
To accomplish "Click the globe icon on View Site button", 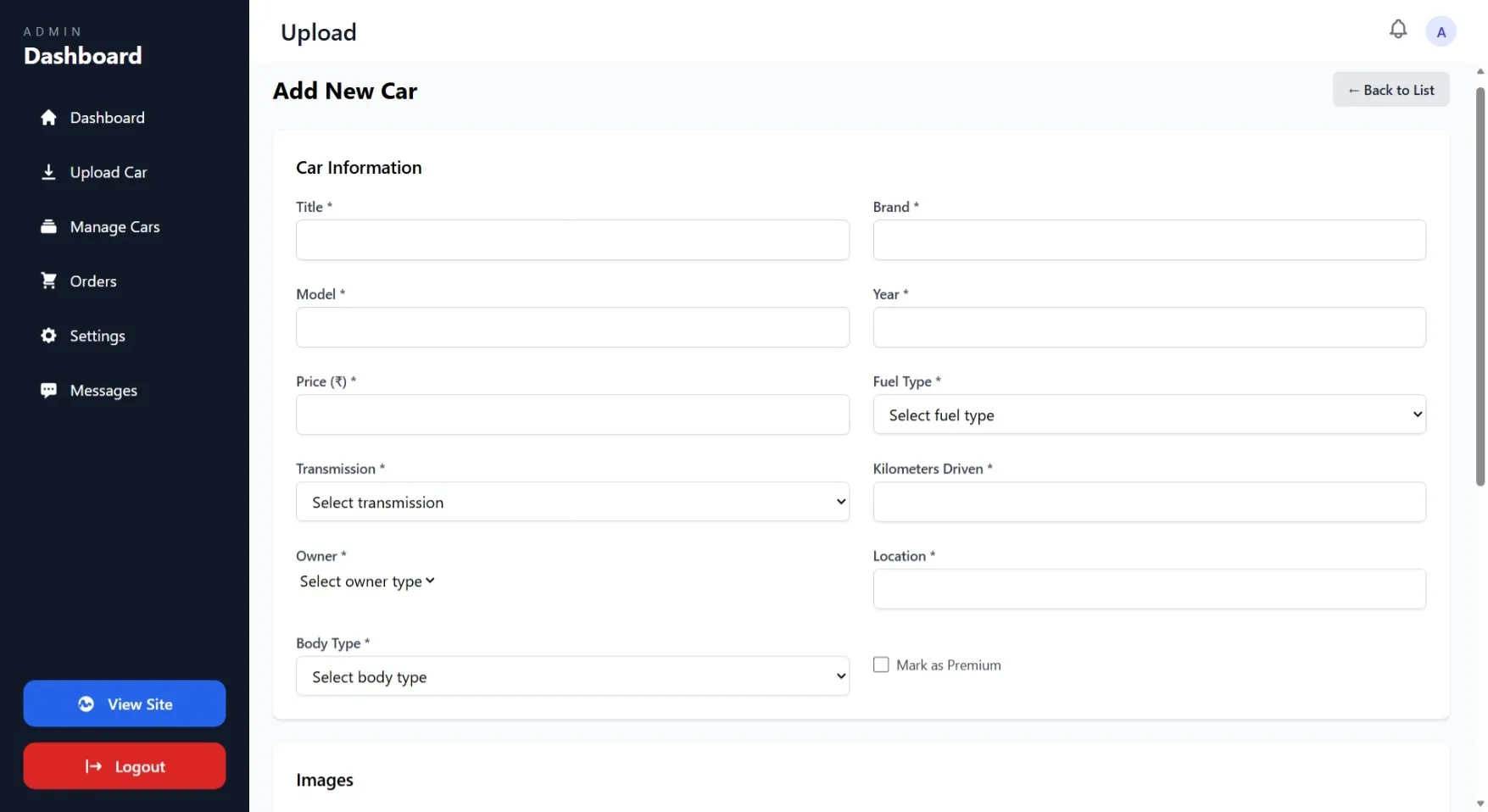I will click(x=86, y=704).
